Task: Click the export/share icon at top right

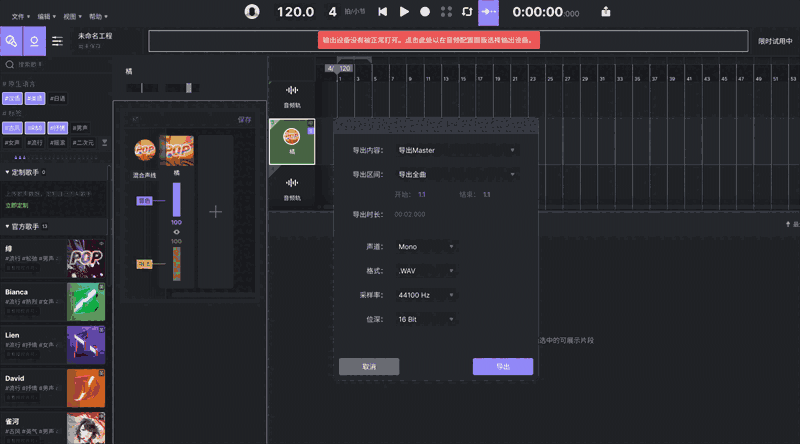Action: (x=606, y=12)
